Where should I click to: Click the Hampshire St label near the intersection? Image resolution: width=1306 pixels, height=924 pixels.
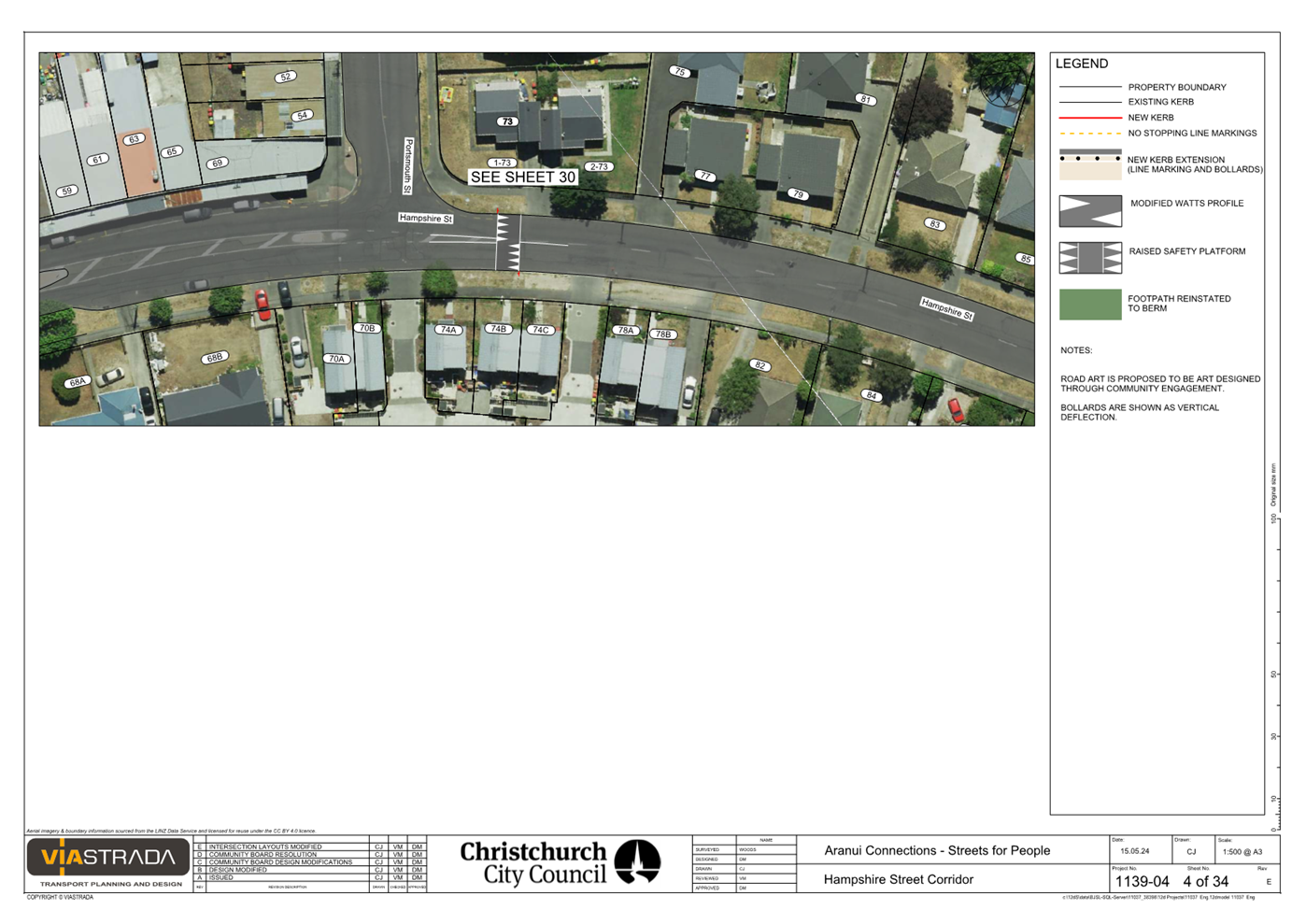tap(426, 218)
